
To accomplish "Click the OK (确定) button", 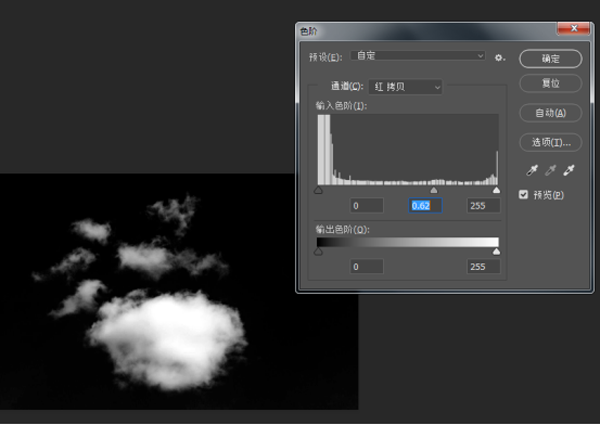I will [x=551, y=59].
